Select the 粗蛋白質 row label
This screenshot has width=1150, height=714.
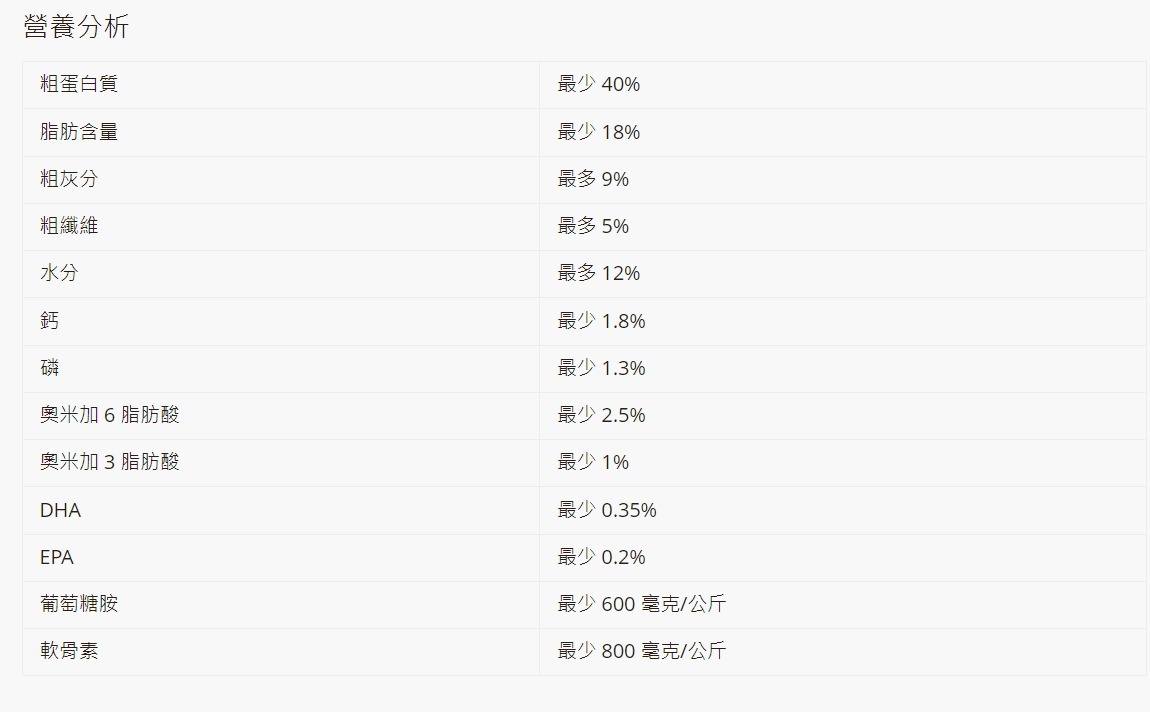click(79, 84)
